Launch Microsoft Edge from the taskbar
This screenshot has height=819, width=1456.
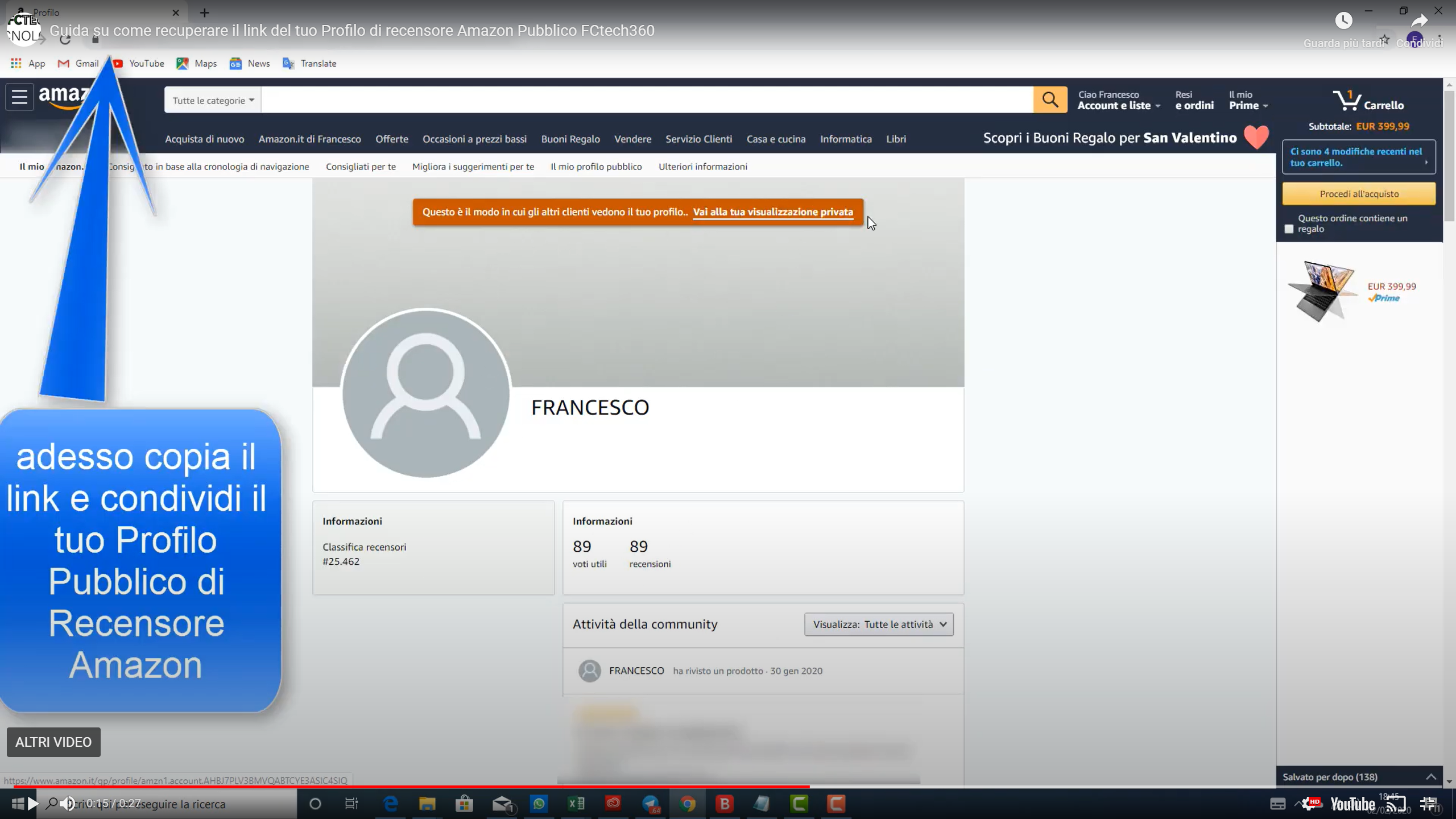click(390, 804)
